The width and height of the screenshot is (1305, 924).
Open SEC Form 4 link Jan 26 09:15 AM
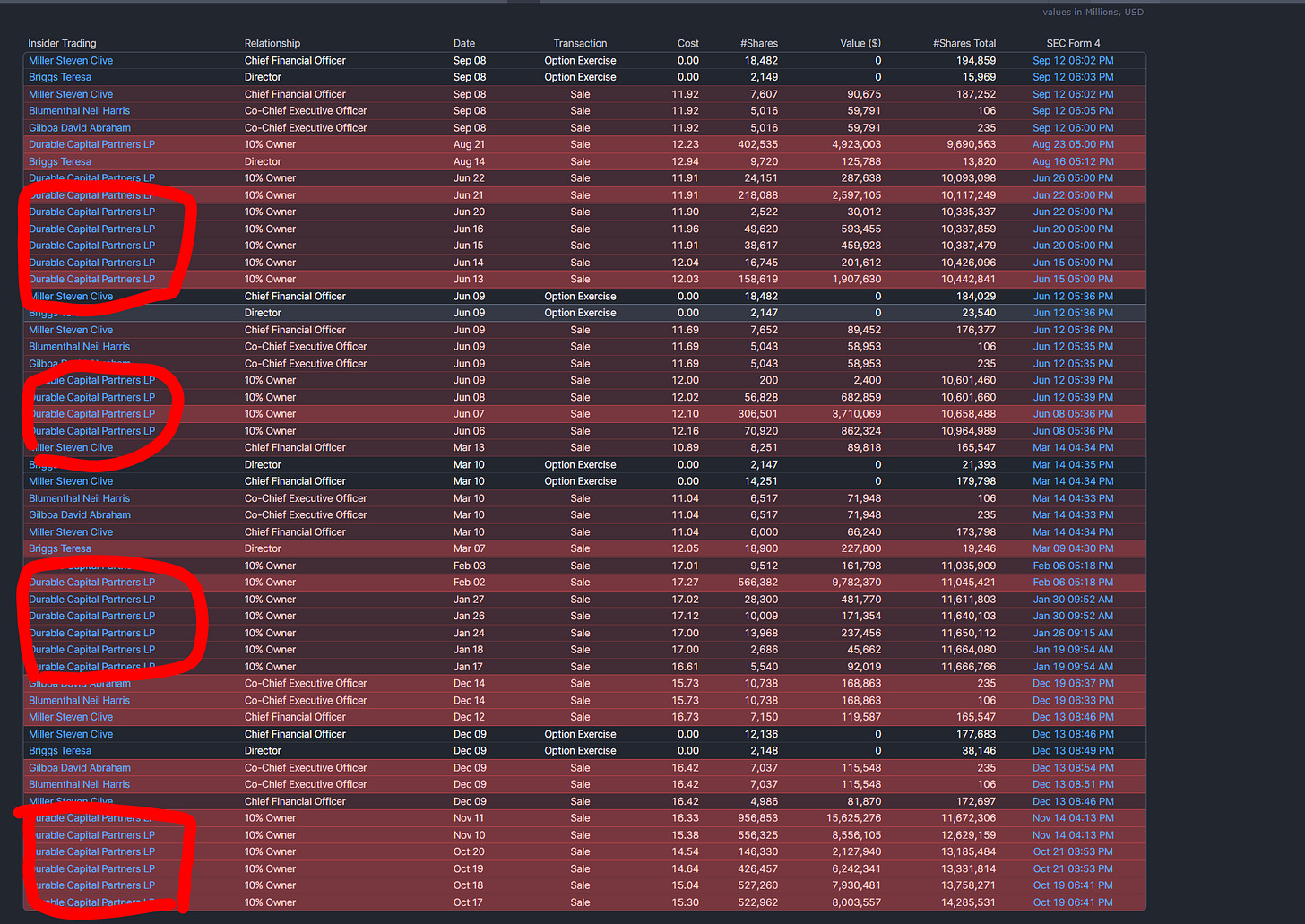tap(1073, 633)
